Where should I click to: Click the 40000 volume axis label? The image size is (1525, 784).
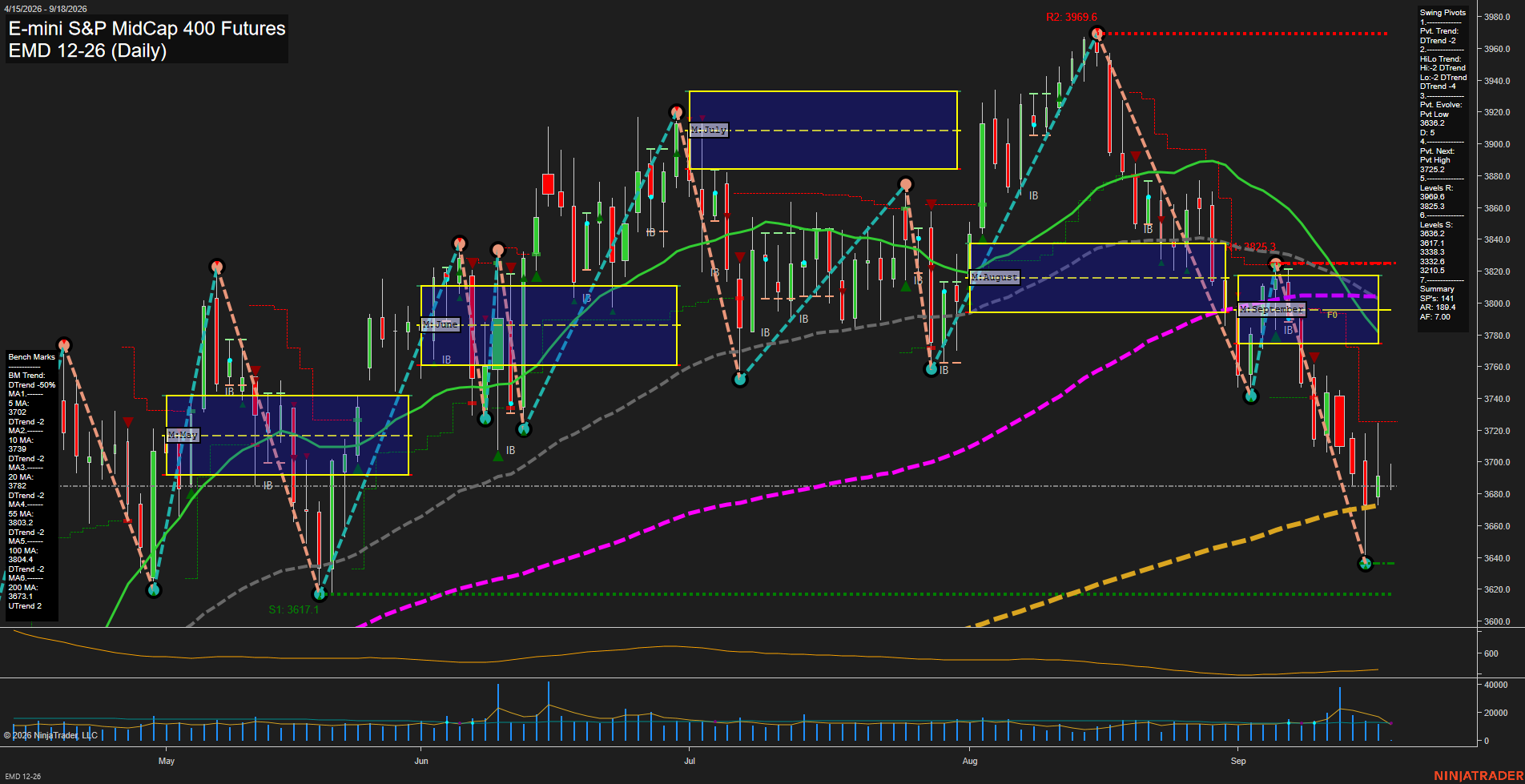pos(1496,685)
